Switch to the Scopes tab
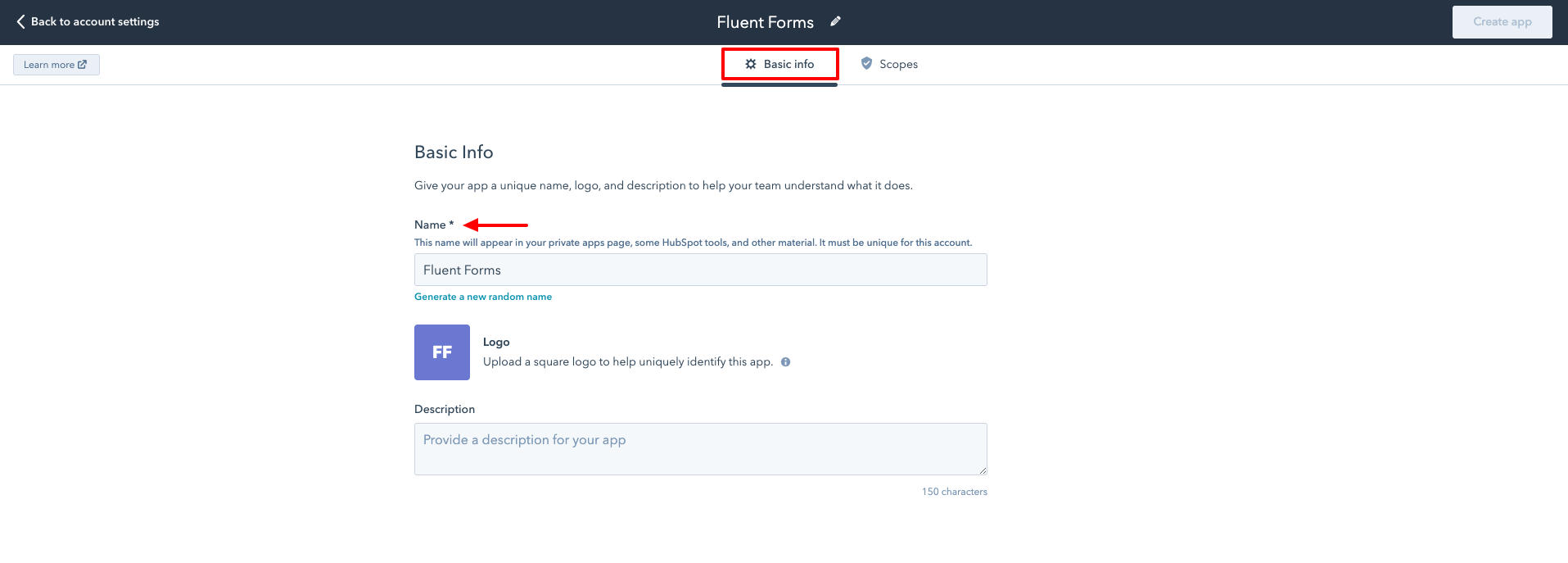The height and width of the screenshot is (563, 1568). point(897,64)
